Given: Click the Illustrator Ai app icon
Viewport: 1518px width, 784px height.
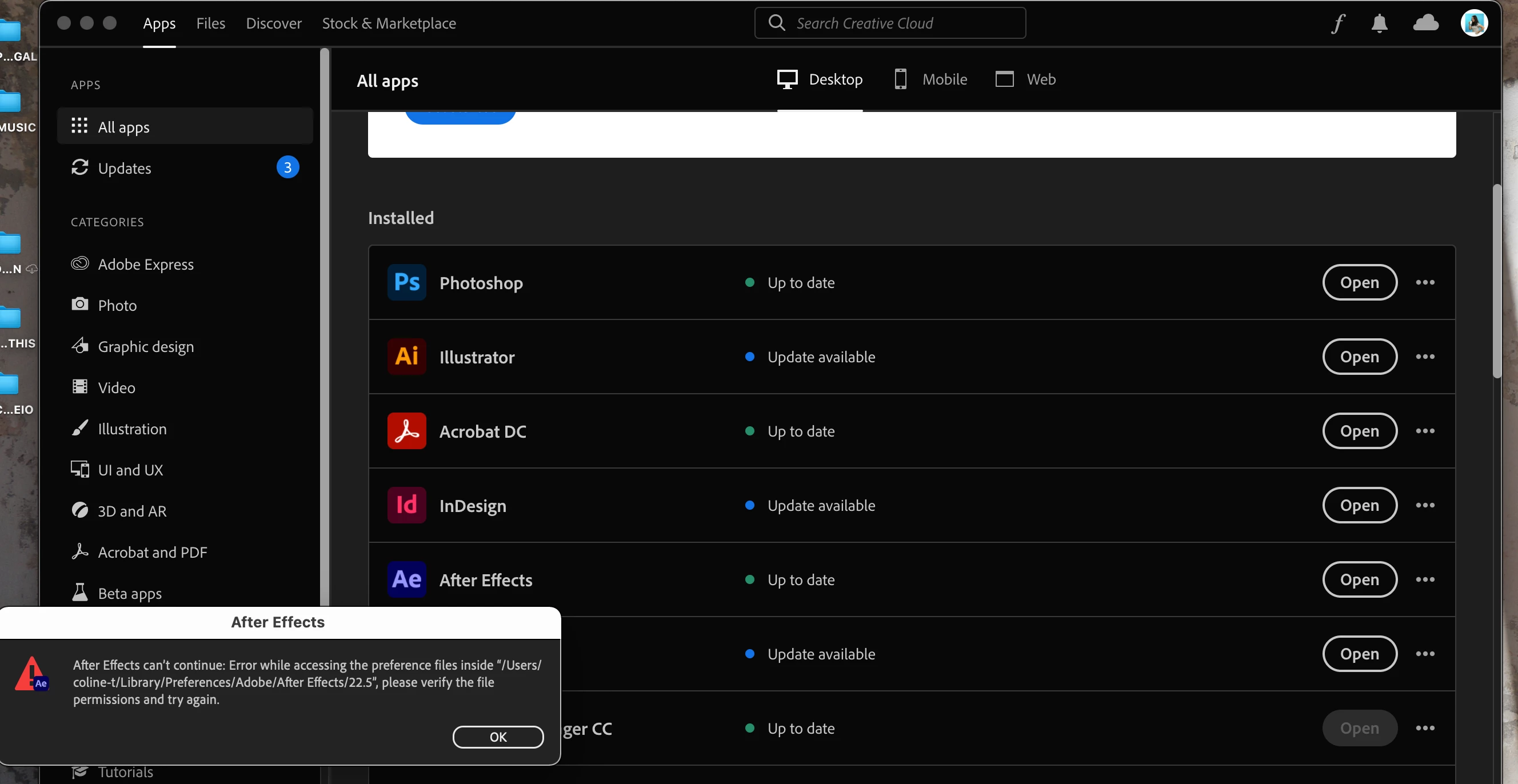Looking at the screenshot, I should coord(406,357).
